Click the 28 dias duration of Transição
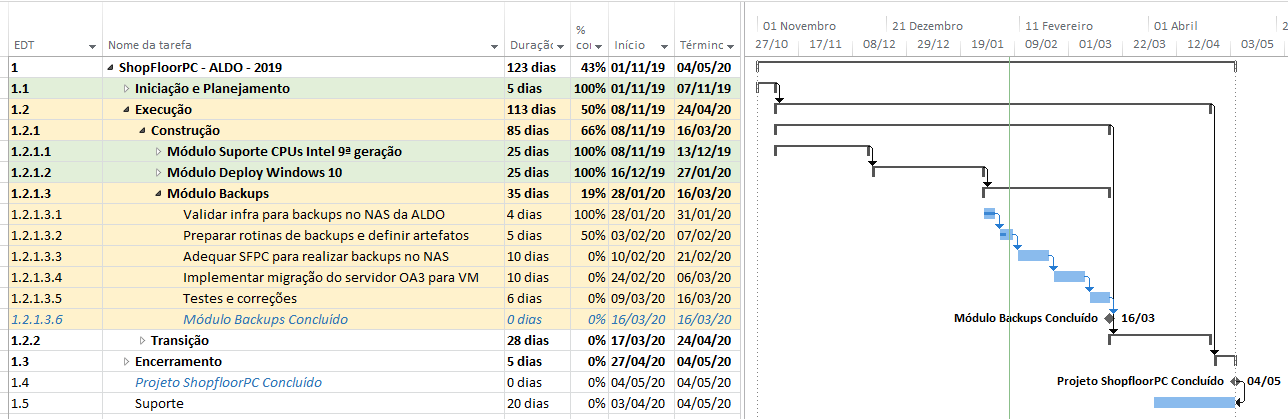The width and height of the screenshot is (1288, 419). point(530,340)
